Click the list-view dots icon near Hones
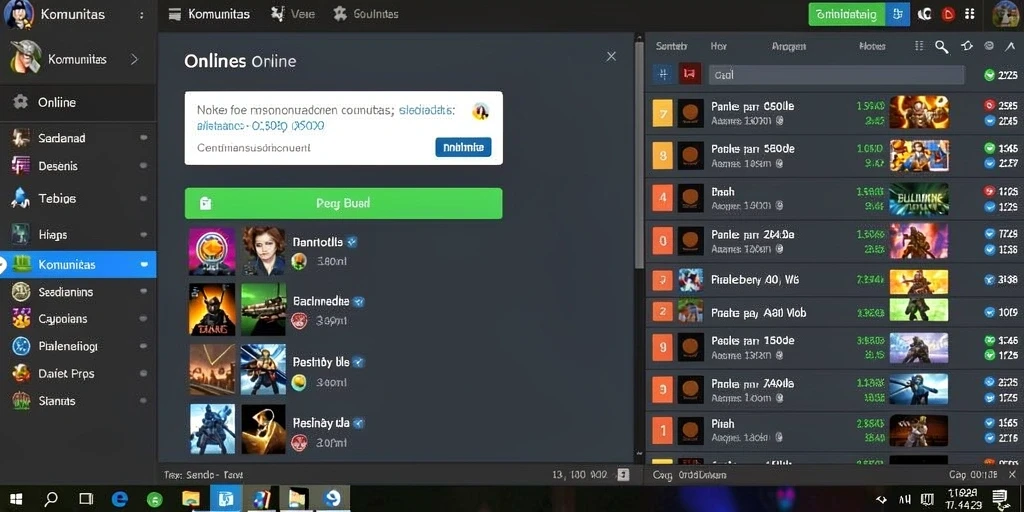Viewport: 1024px width, 512px height. coord(919,46)
